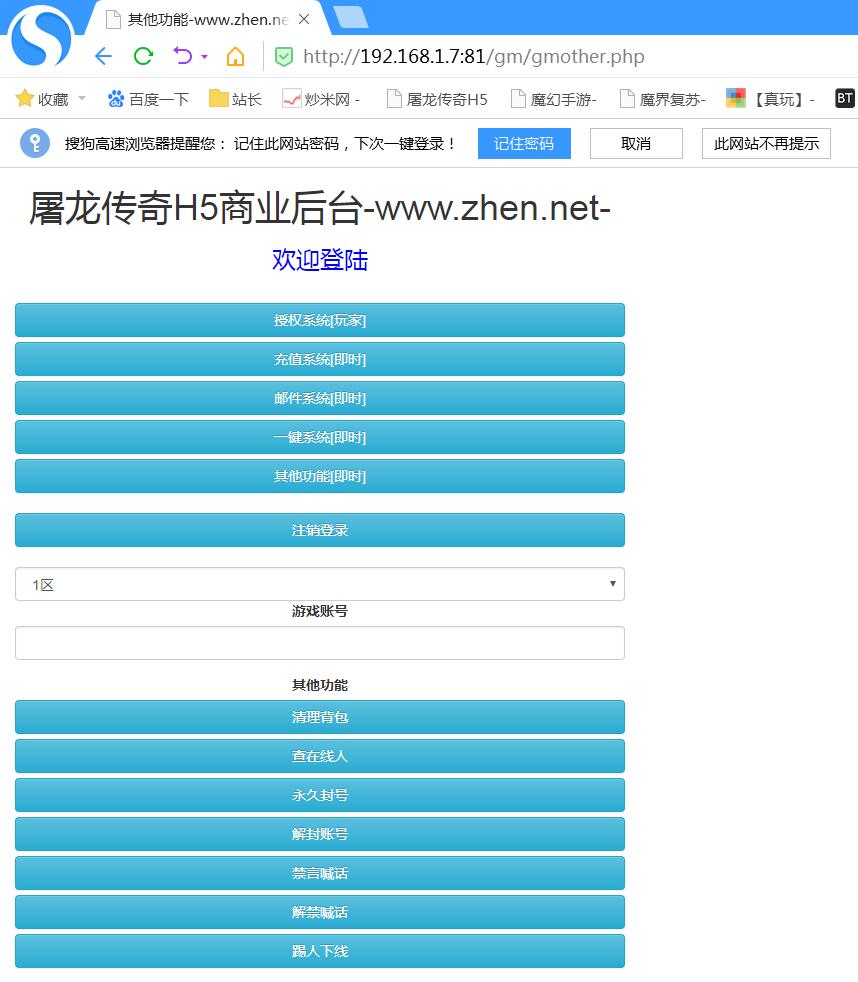Image resolution: width=858 pixels, height=982 pixels.
Task: Click the 收藏 star favorites icon
Action: pyautogui.click(x=25, y=99)
